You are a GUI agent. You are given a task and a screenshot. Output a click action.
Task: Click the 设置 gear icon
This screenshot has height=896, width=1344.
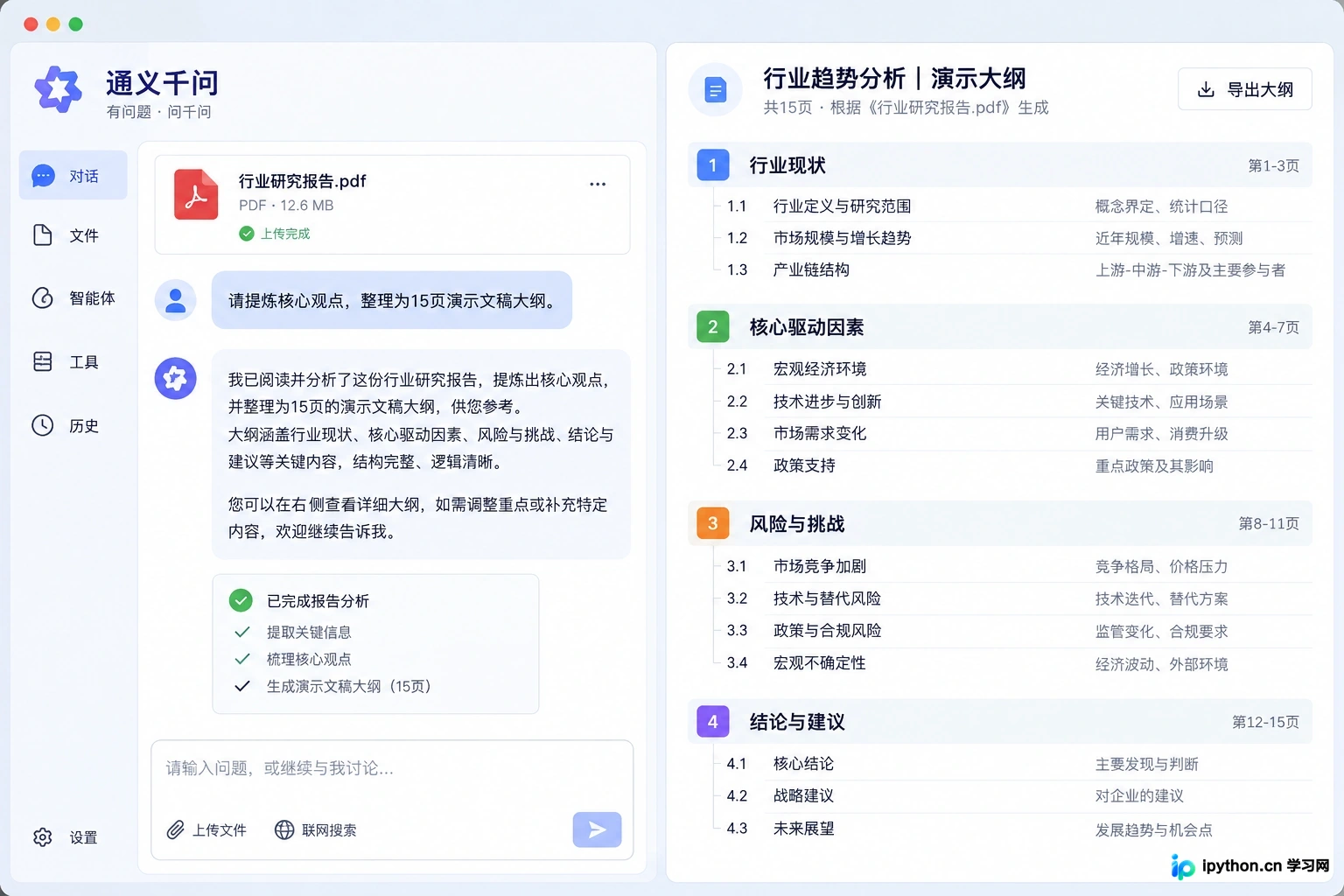(43, 837)
